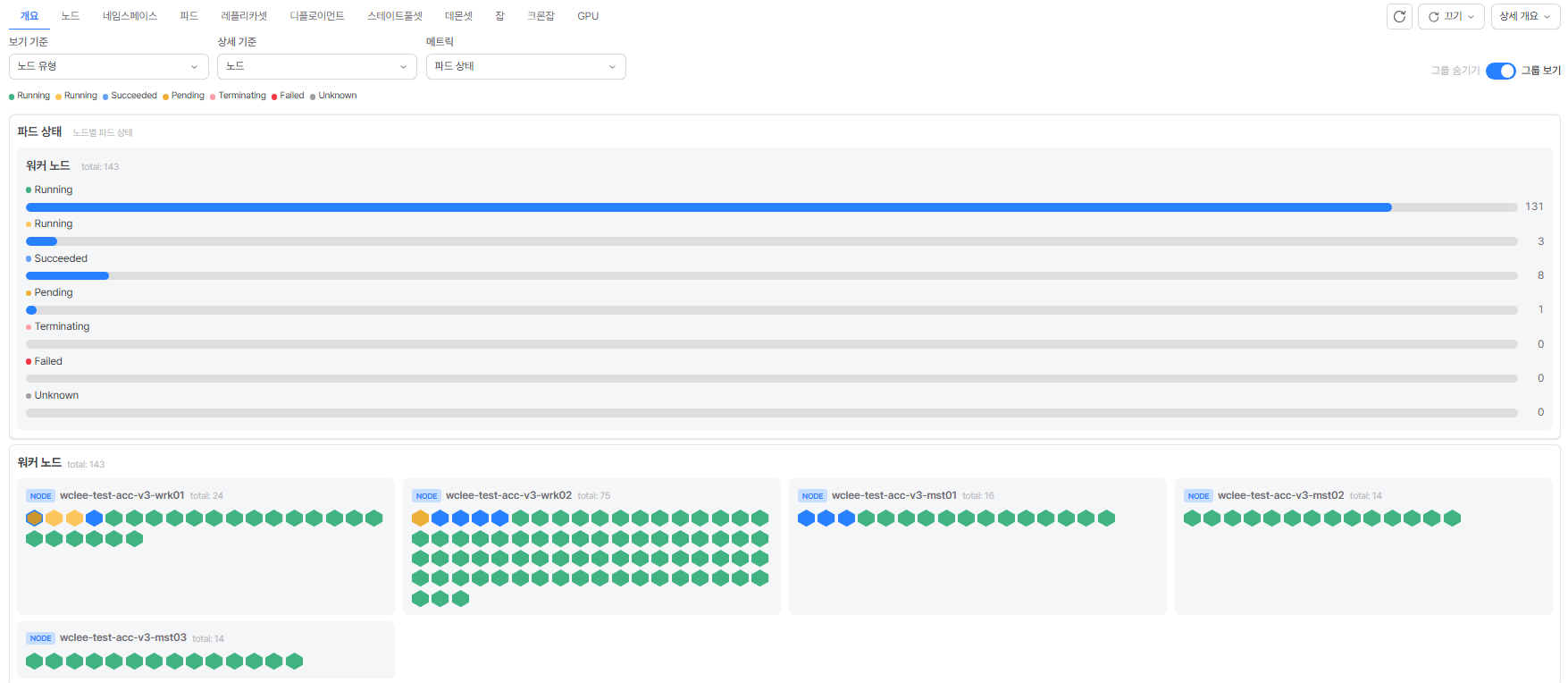Viewport: 1568px width, 683px height.
Task: Click the top Running progress bar showing 131
Action: tap(772, 207)
